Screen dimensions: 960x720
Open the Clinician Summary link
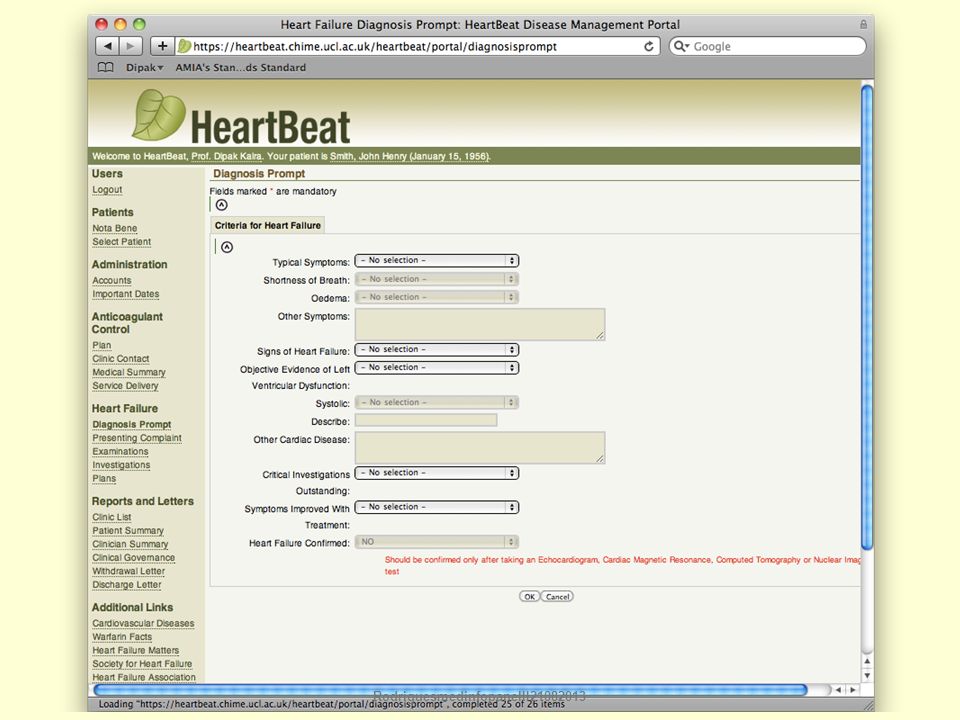130,544
